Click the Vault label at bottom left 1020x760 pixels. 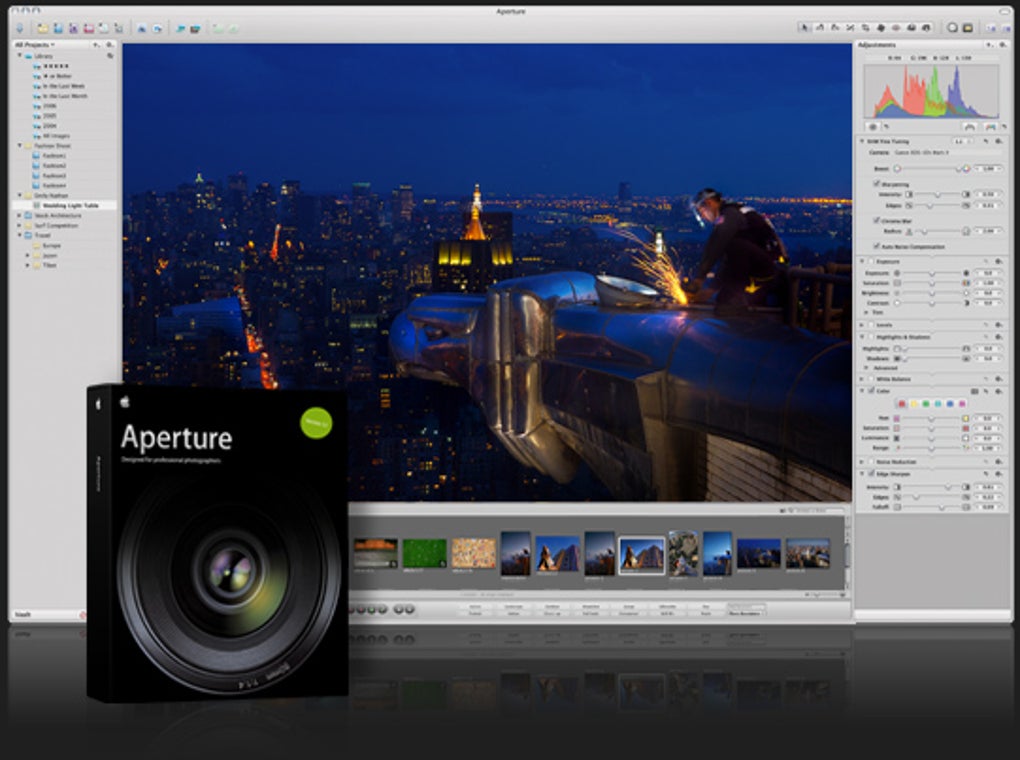[x=23, y=614]
